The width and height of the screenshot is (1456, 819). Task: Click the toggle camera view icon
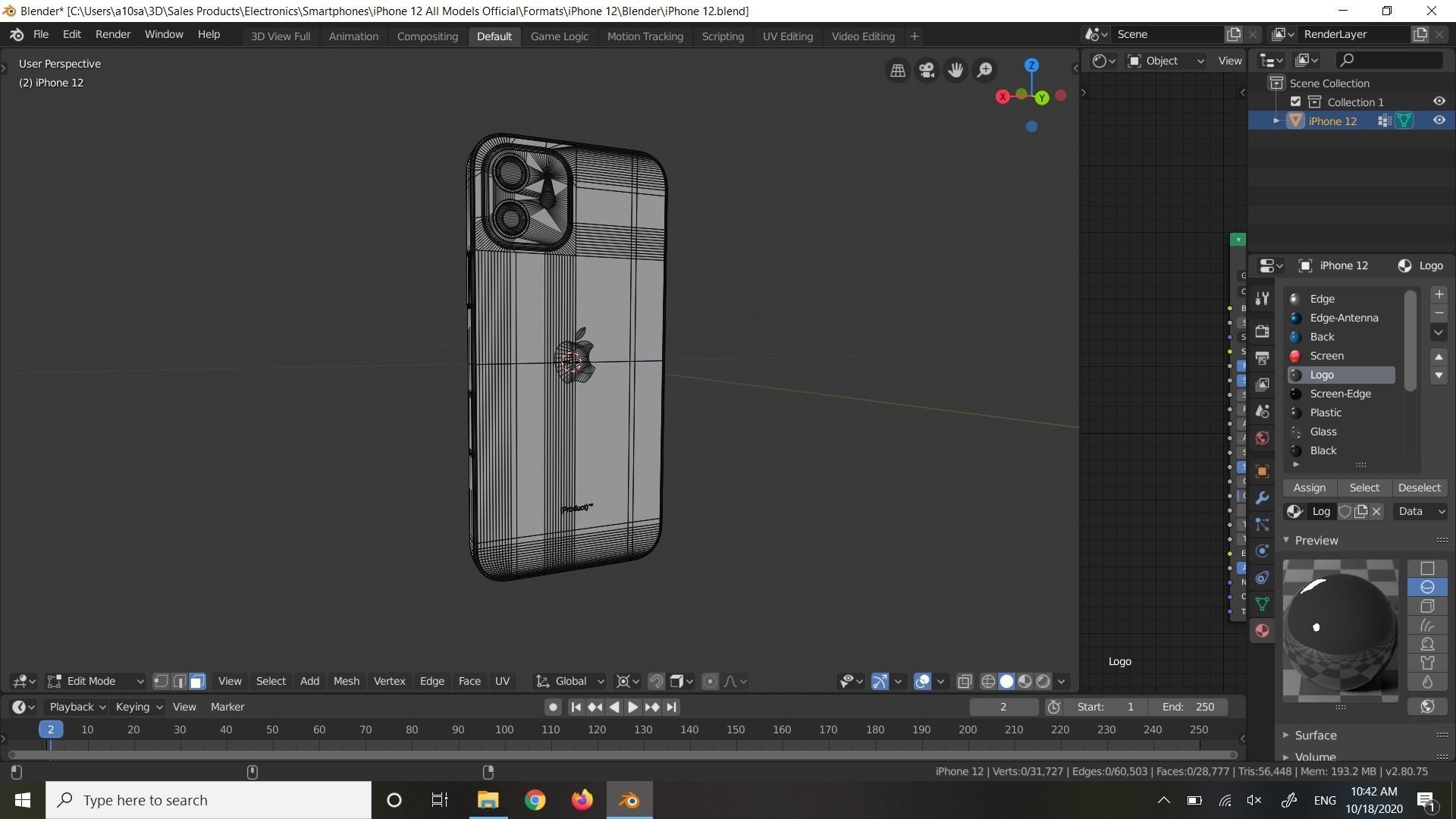[x=927, y=70]
